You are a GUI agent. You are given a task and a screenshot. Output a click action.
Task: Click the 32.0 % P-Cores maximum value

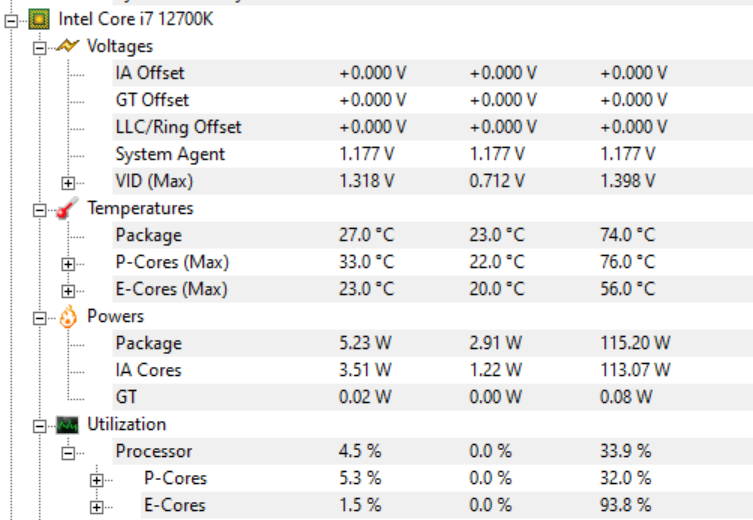625,478
